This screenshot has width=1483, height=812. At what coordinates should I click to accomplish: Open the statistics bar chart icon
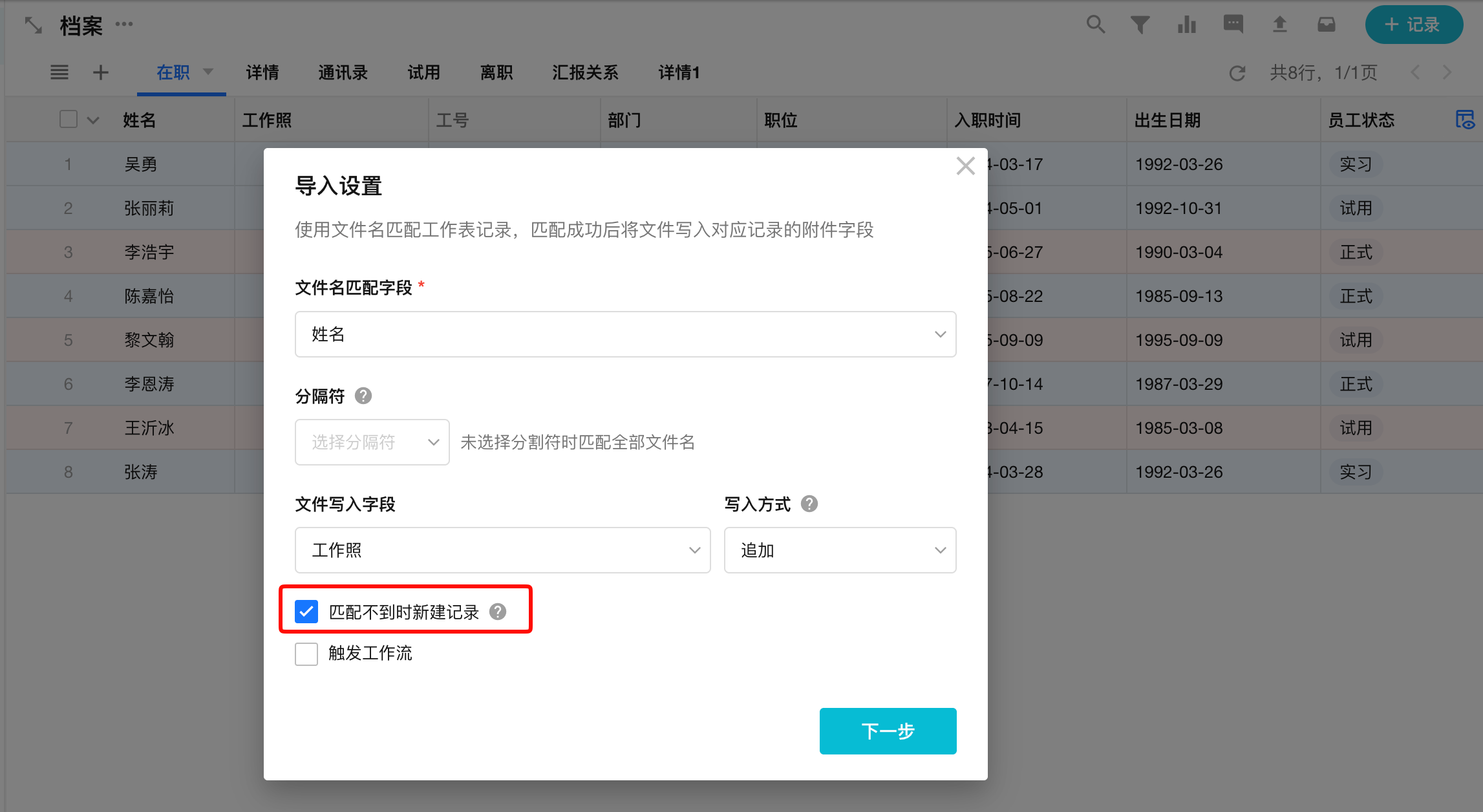pyautogui.click(x=1186, y=25)
